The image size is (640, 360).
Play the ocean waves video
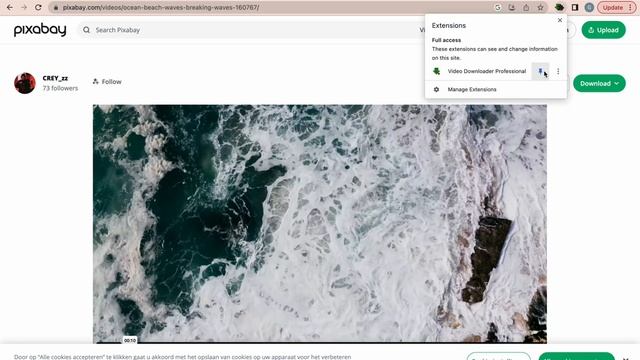(320, 224)
